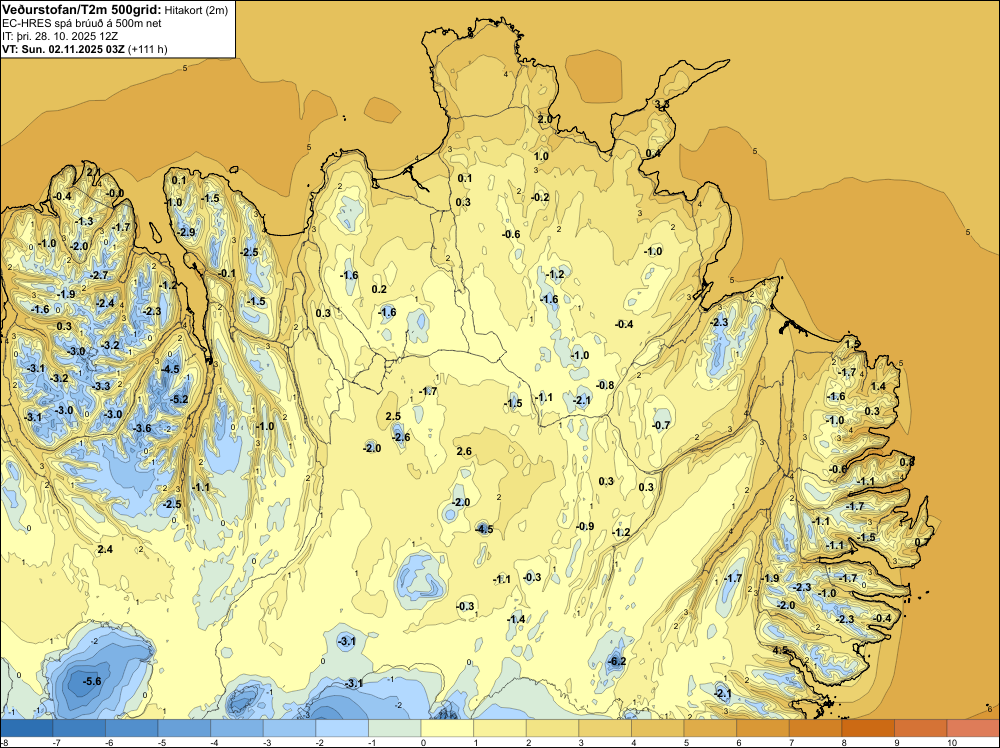1000x748 pixels.
Task: Click the "-1.3" temperature value on the map
Action: coord(84,221)
